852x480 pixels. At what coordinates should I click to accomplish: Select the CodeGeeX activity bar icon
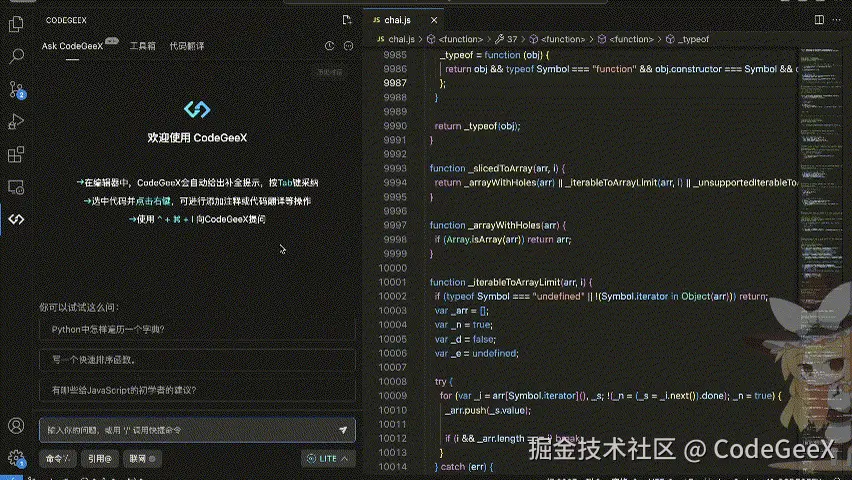(x=16, y=219)
